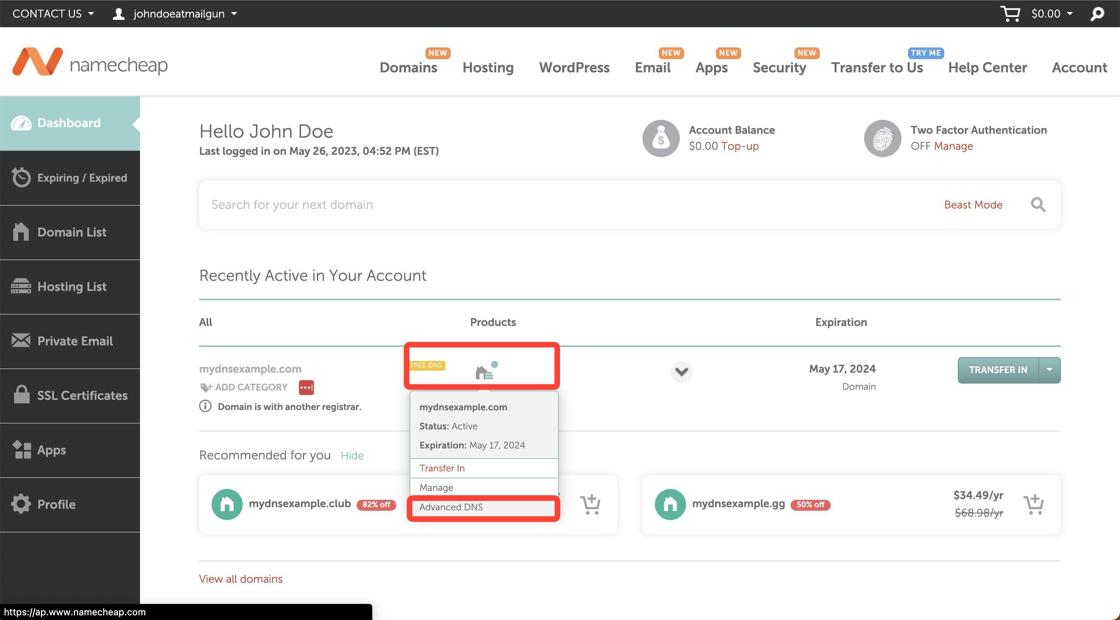The width and height of the screenshot is (1120, 620).
Task: Open the WordPress top menu
Action: pyautogui.click(x=574, y=67)
